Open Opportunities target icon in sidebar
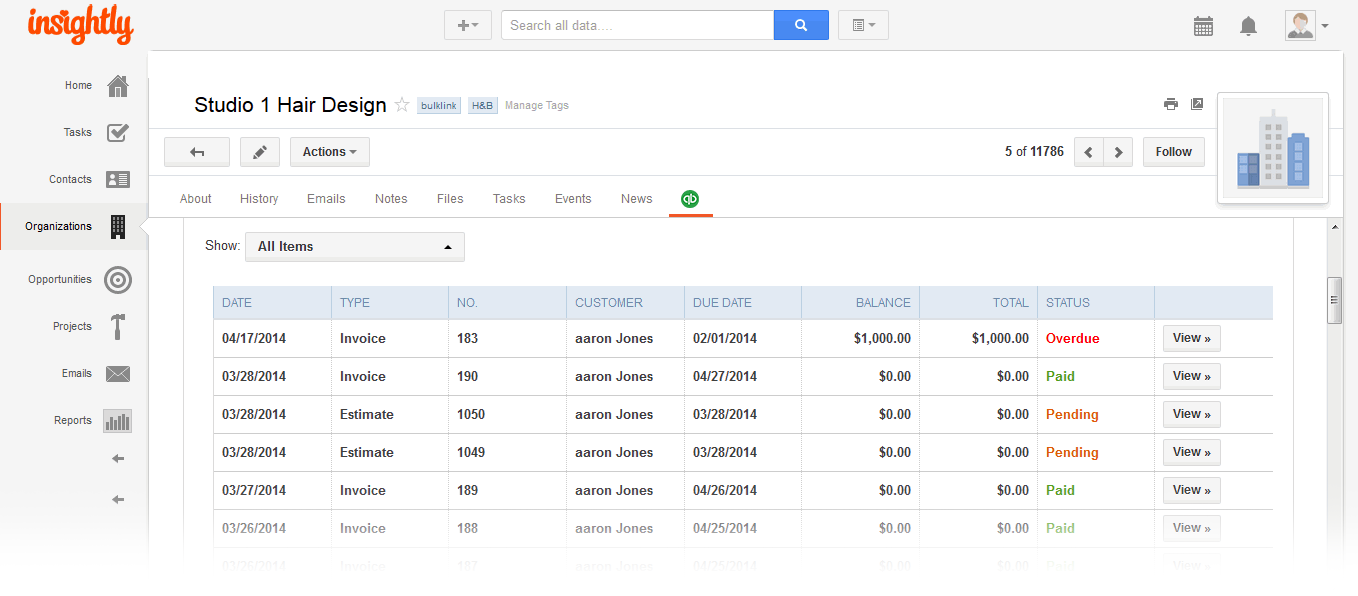Image resolution: width=1358 pixels, height=596 pixels. [x=118, y=280]
